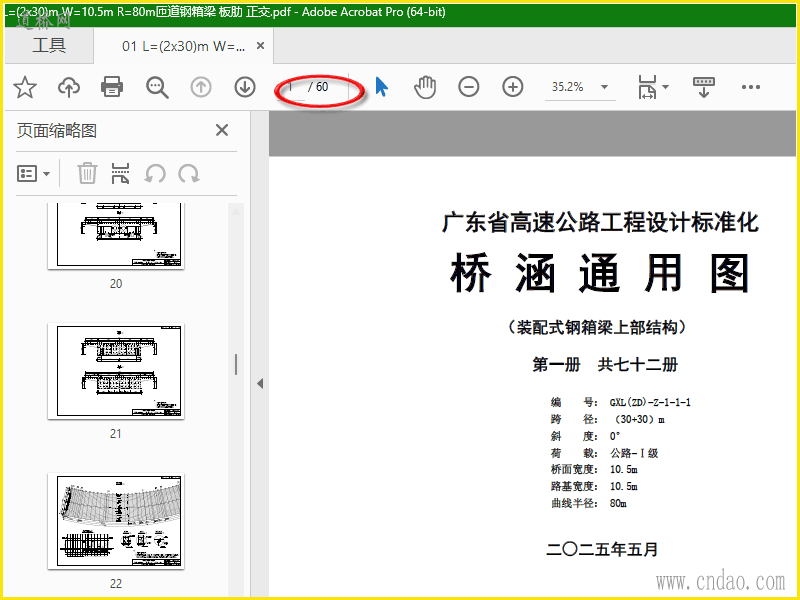Click the GXL(ZD)-Z-1-1-1 code text
This screenshot has height=600, width=800.
pos(650,403)
